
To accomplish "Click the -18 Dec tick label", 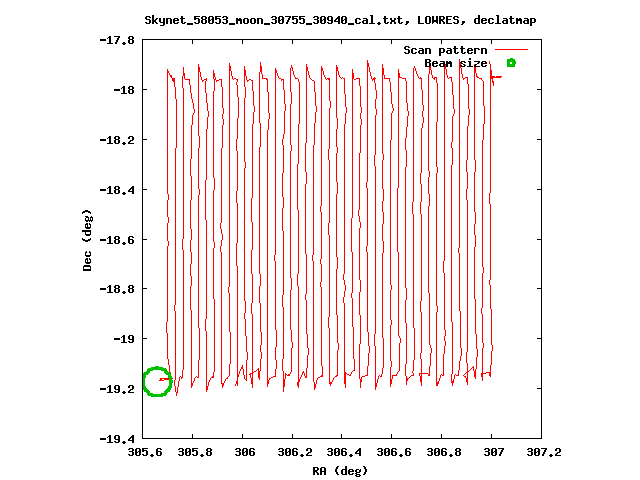I will coord(124,90).
